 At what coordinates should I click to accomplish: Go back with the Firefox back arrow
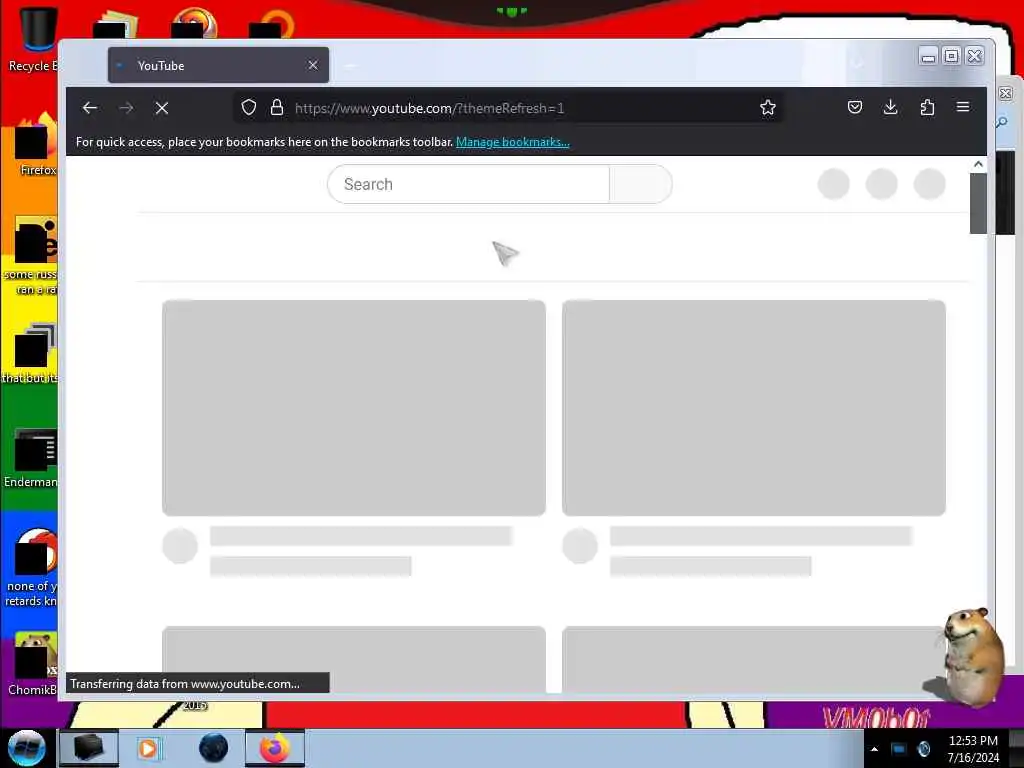coord(90,108)
